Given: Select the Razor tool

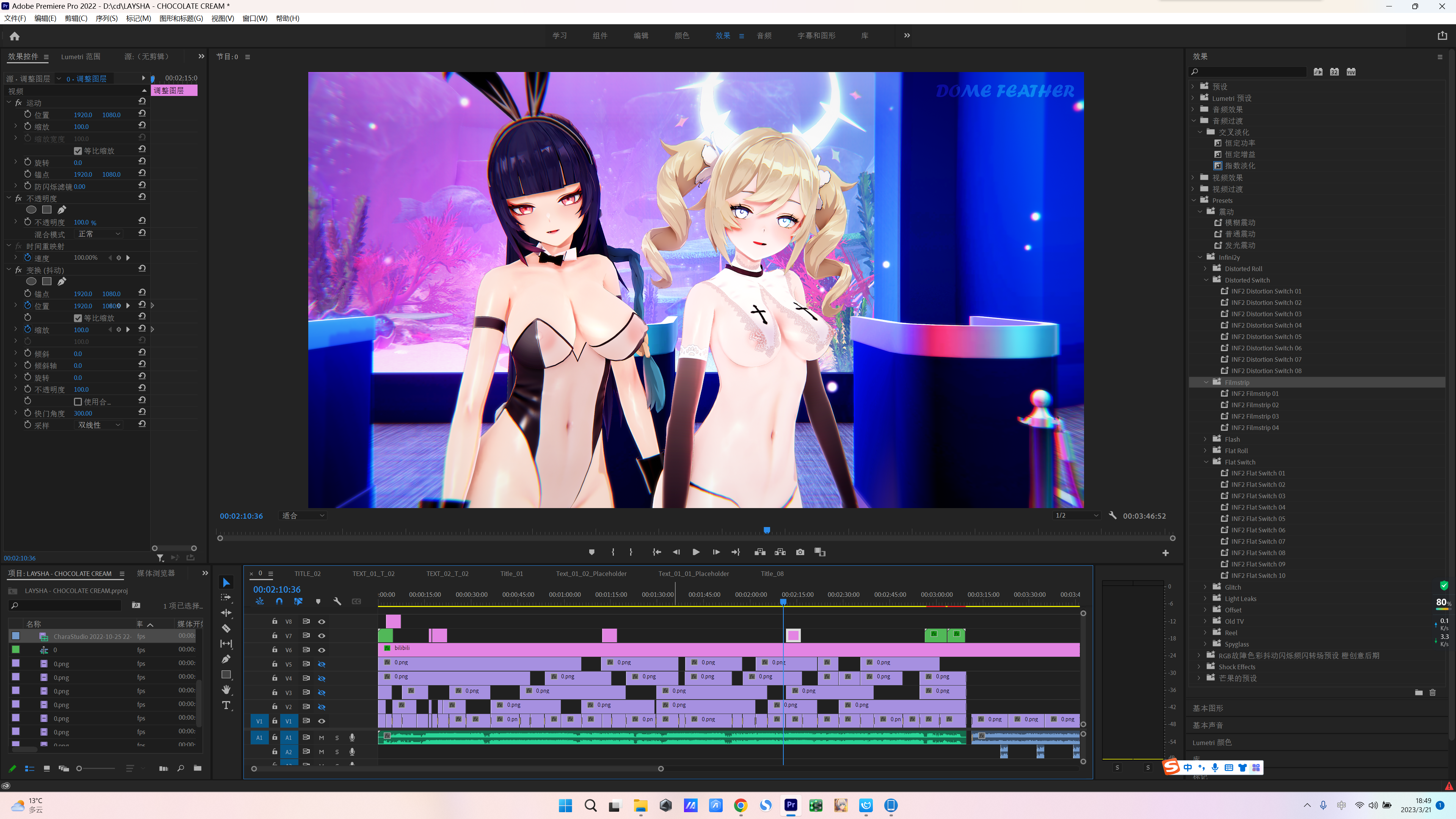Looking at the screenshot, I should (226, 628).
